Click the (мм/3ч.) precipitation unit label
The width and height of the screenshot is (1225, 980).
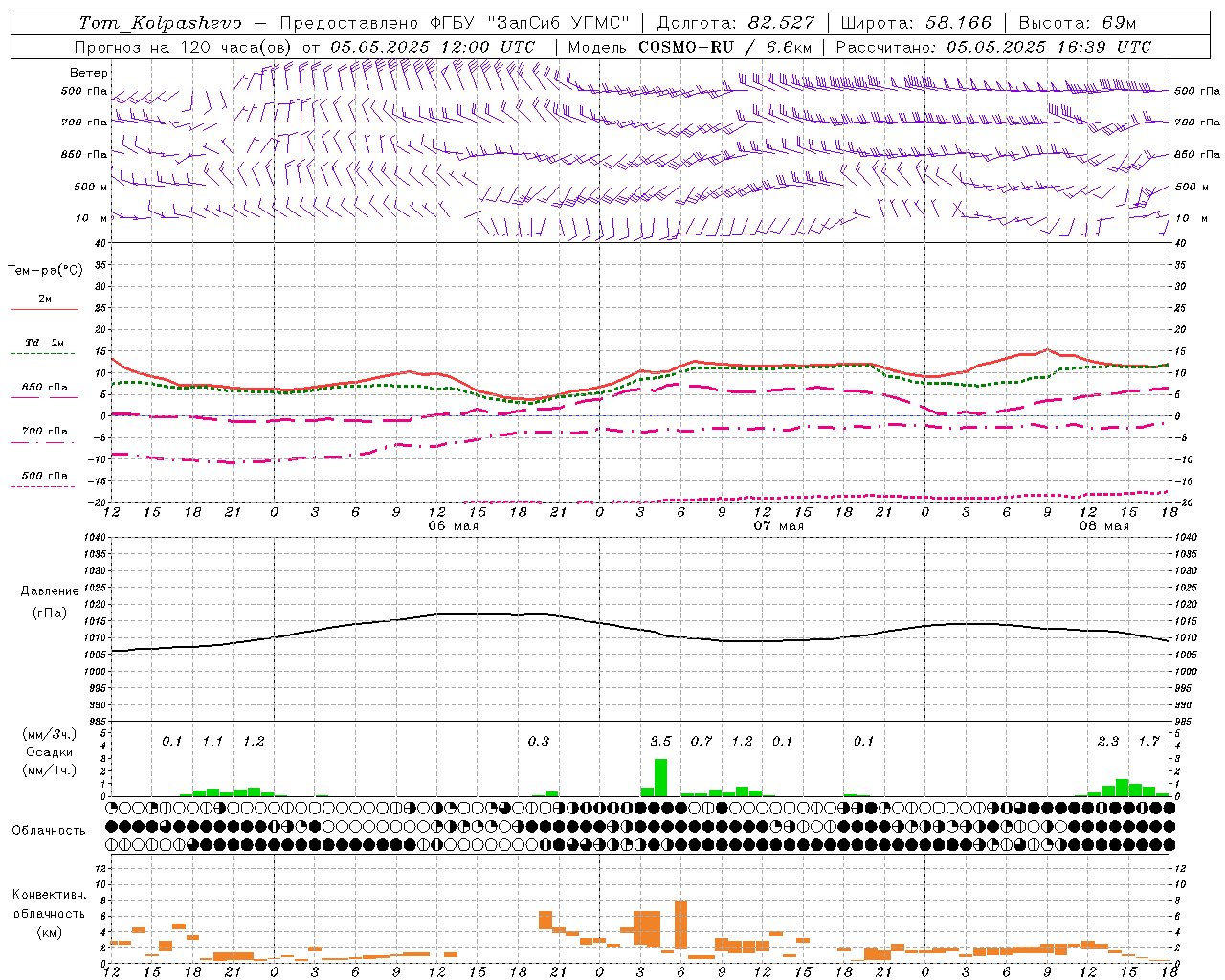(50, 734)
